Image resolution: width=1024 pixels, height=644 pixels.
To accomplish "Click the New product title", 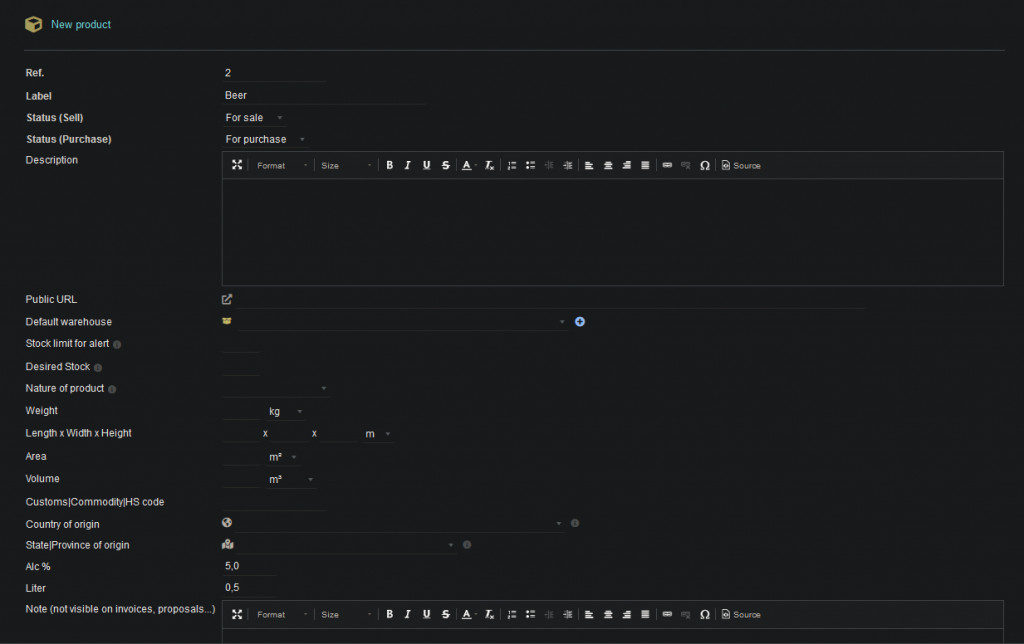I will pyautogui.click(x=81, y=24).
